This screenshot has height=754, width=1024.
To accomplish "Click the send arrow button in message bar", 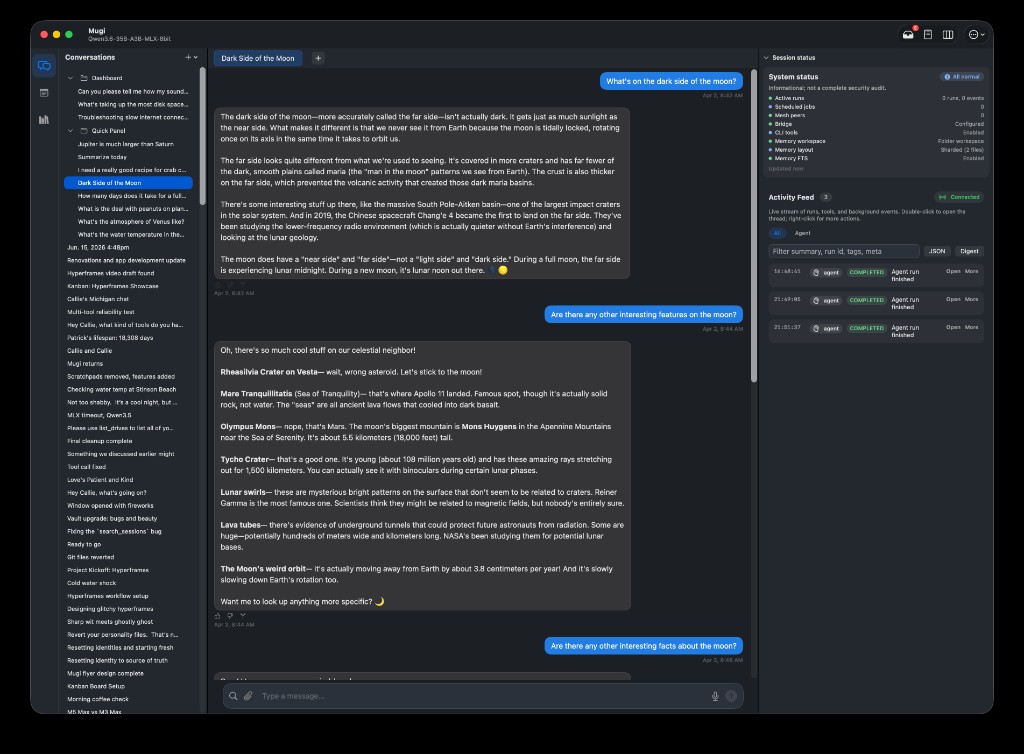I will pos(731,696).
